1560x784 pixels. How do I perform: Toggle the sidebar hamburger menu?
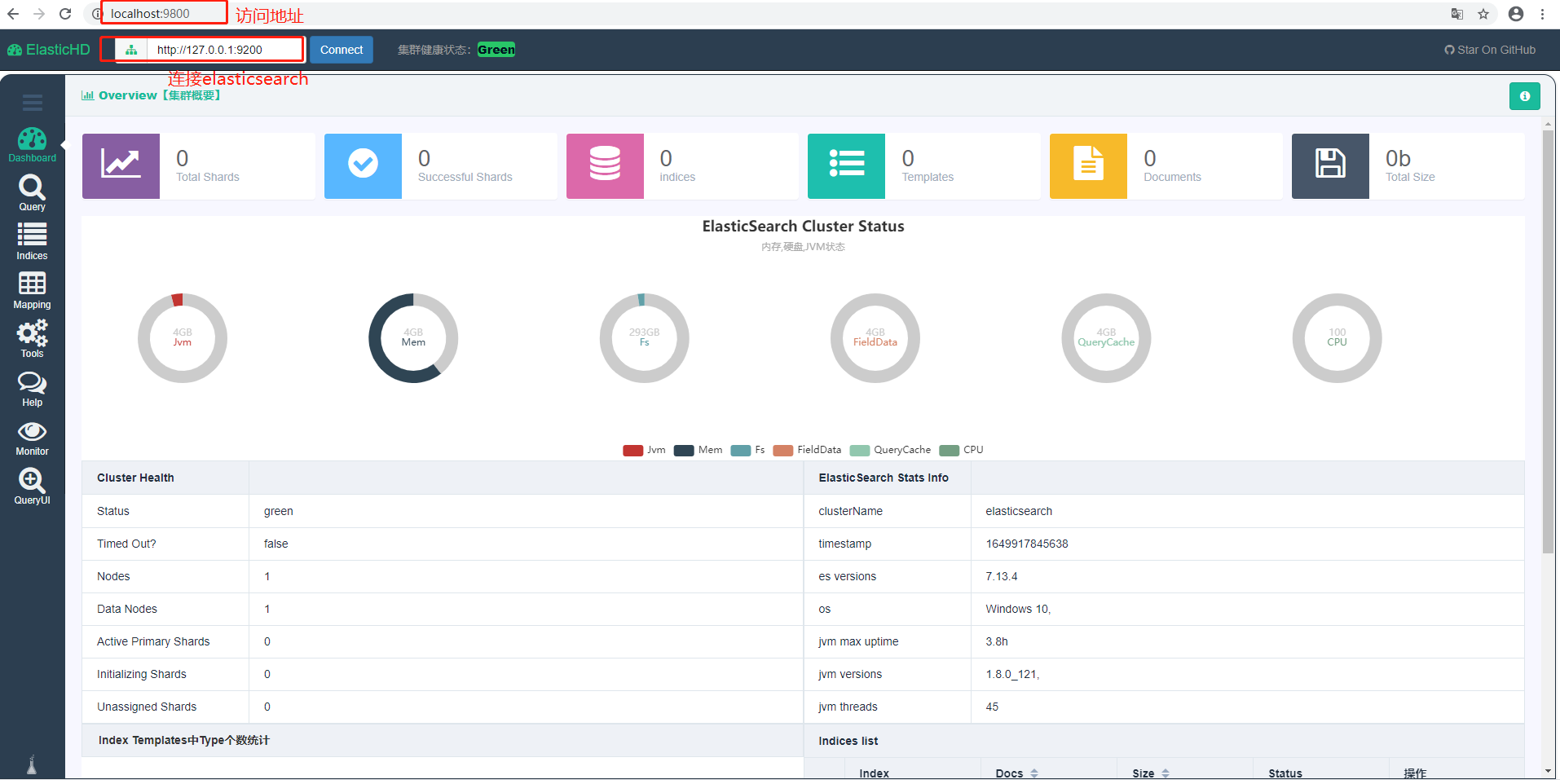tap(33, 103)
